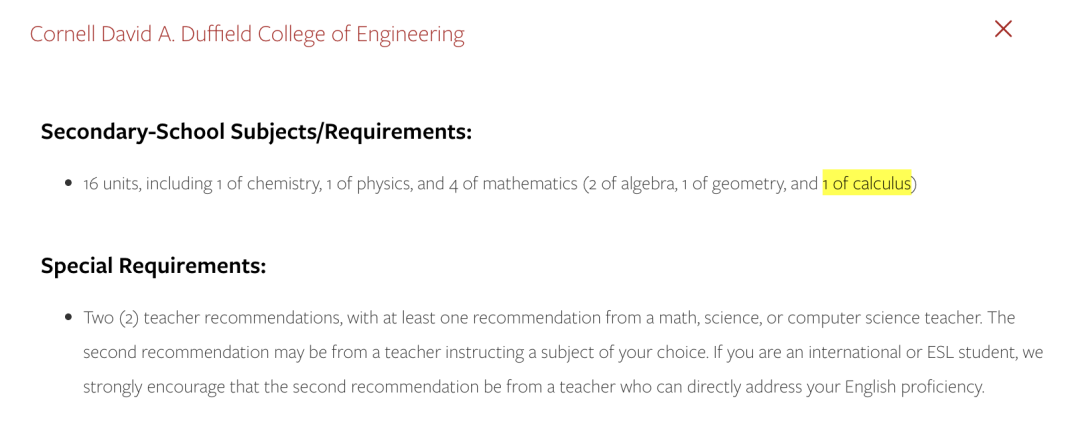
Task: Select the Secondary-School Subjects/Requirements heading
Action: click(256, 131)
